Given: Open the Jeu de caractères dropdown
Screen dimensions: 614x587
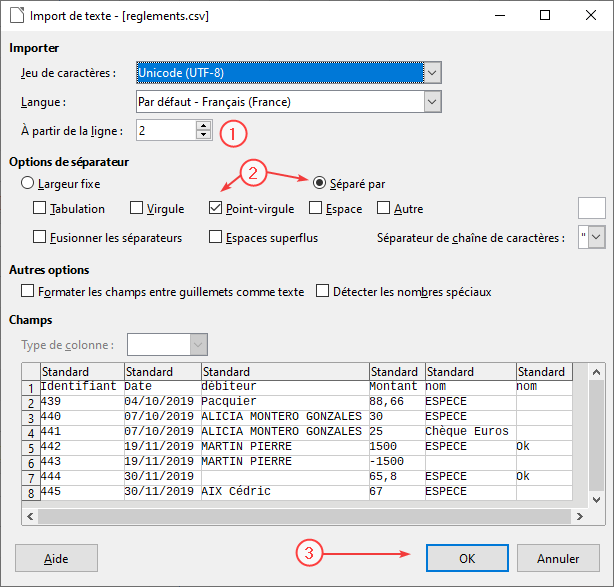Looking at the screenshot, I should click(432, 73).
